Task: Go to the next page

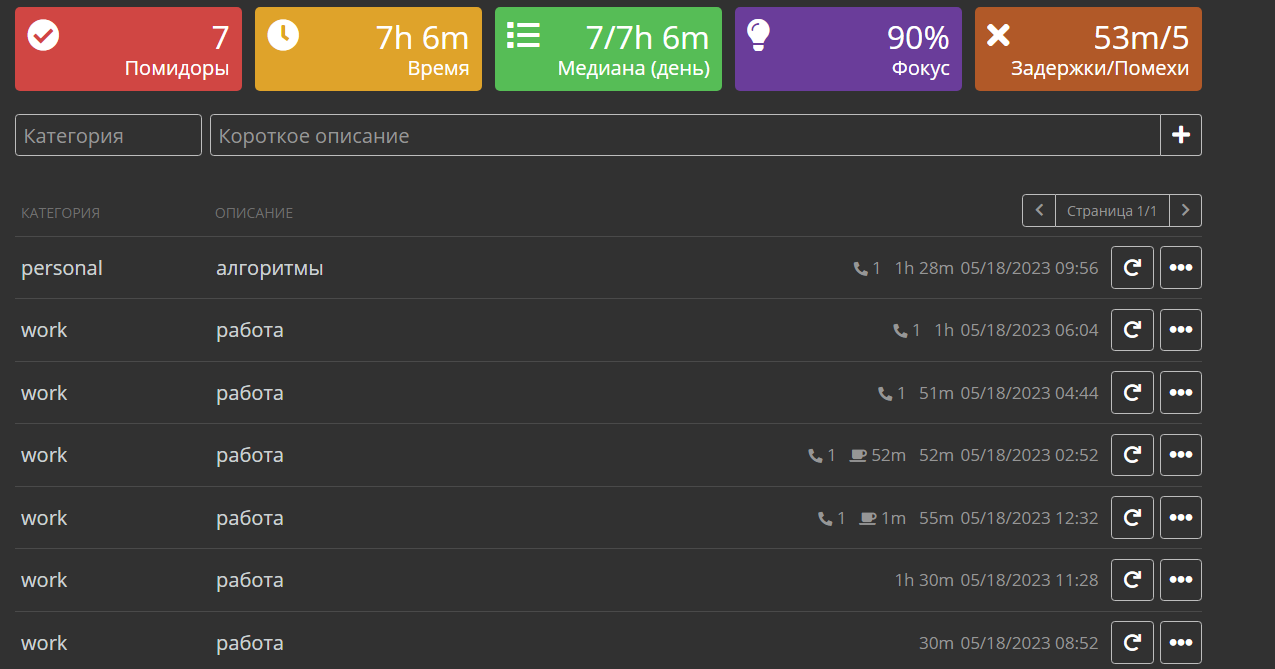Action: [x=1185, y=211]
